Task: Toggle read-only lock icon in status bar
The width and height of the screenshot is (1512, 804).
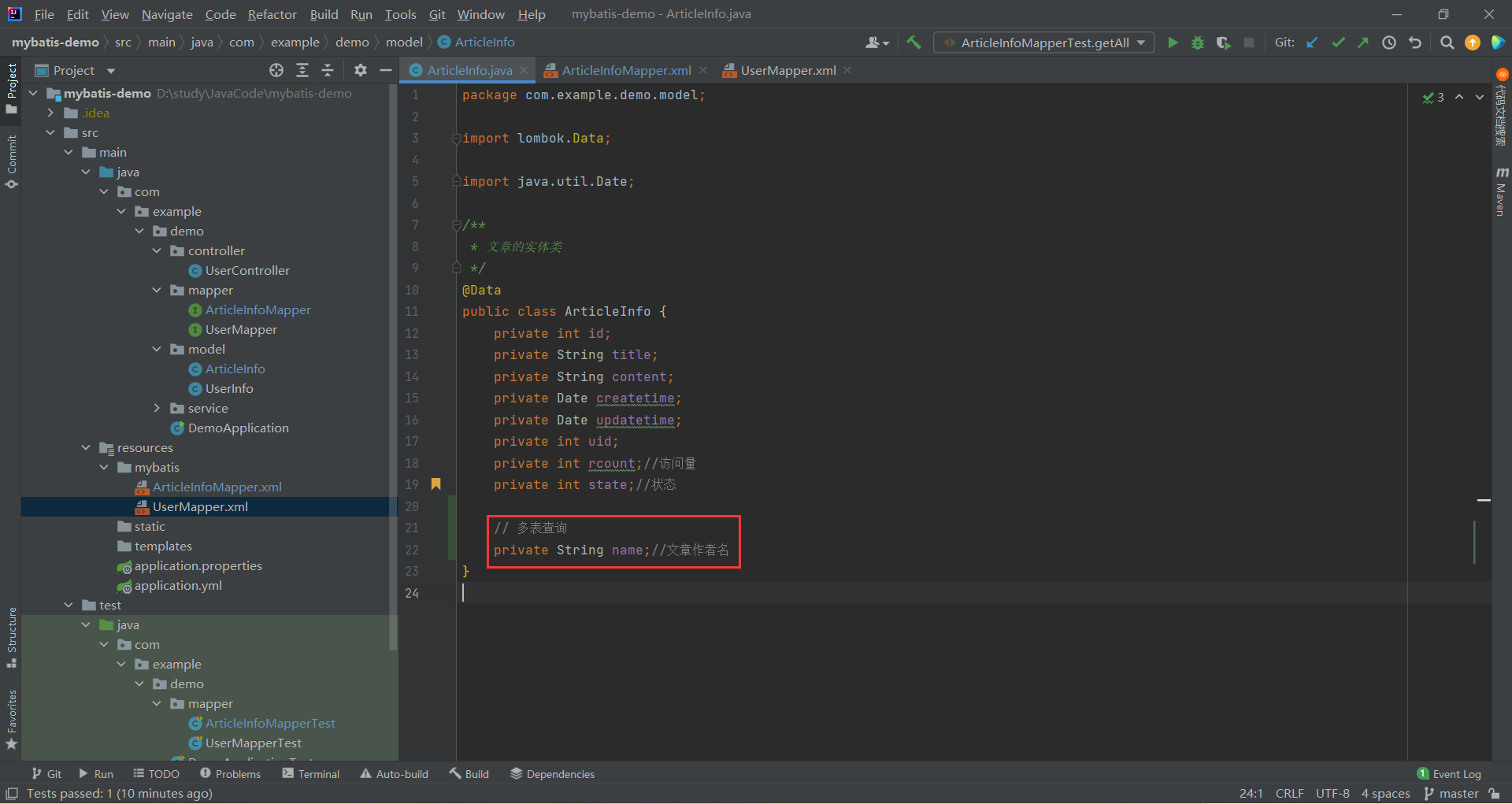Action: [1494, 794]
